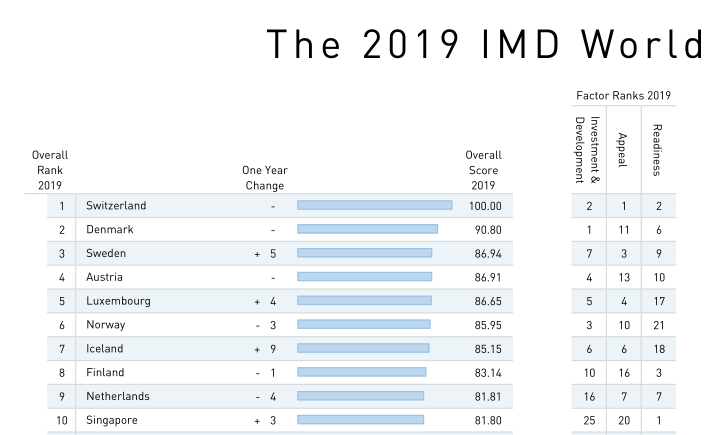The height and width of the screenshot is (435, 726).
Task: Click the Iceland country name
Action: [105, 349]
